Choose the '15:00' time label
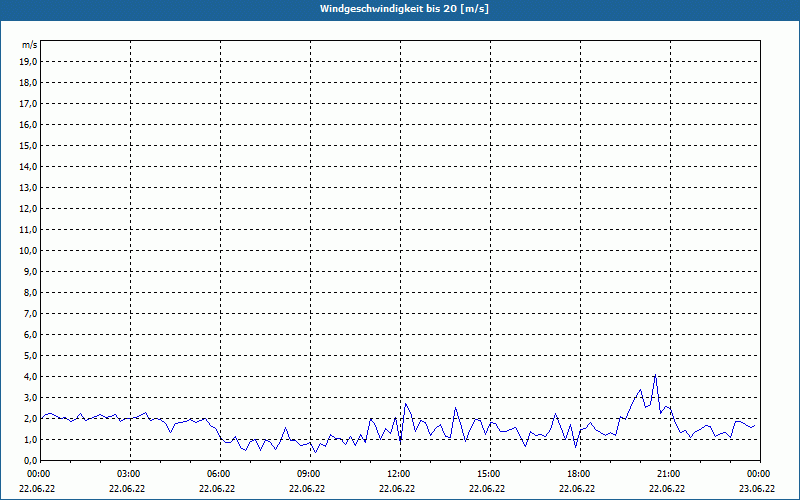Image resolution: width=800 pixels, height=500 pixels. click(490, 474)
